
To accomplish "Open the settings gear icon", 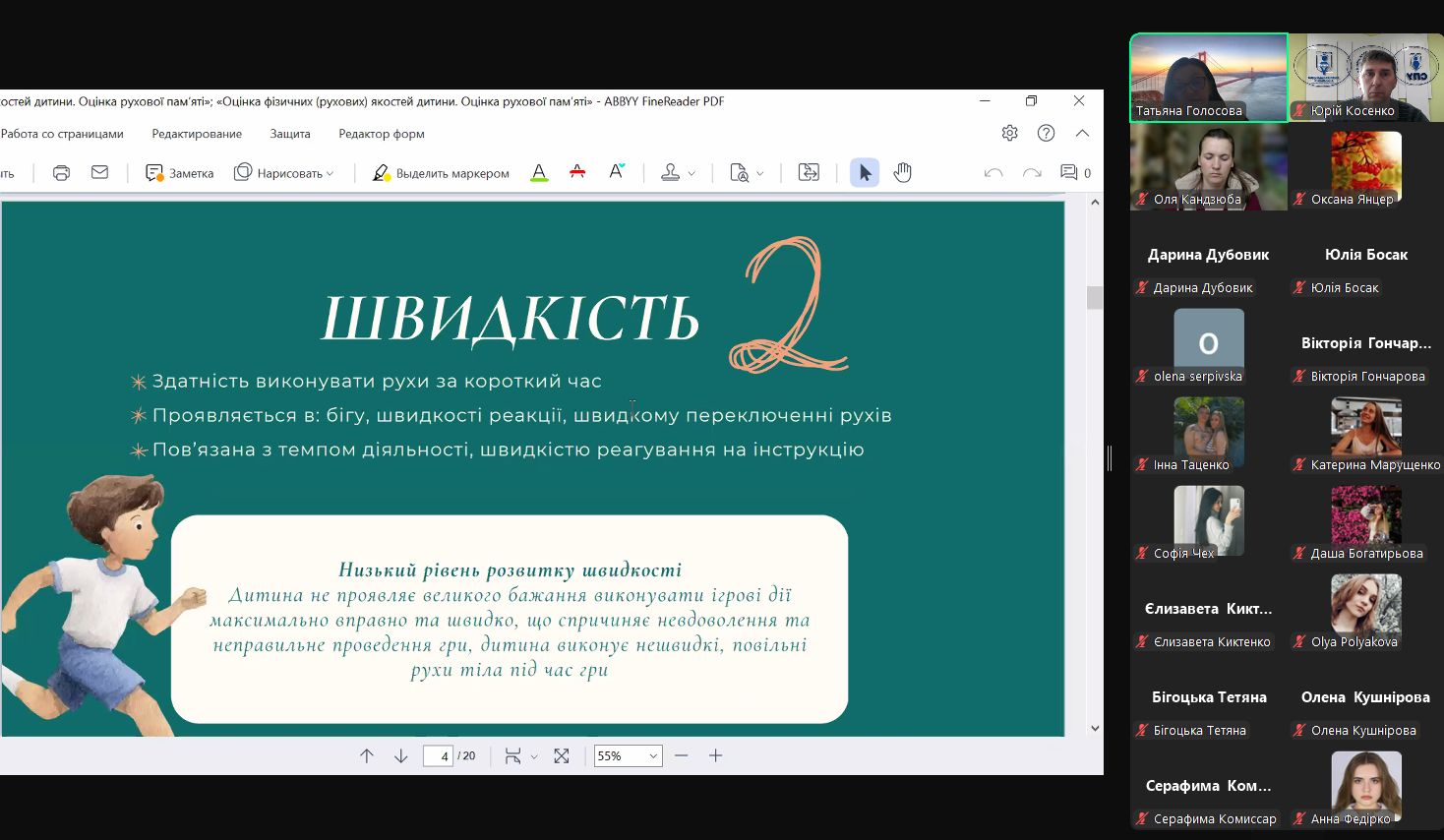I will tap(1009, 133).
